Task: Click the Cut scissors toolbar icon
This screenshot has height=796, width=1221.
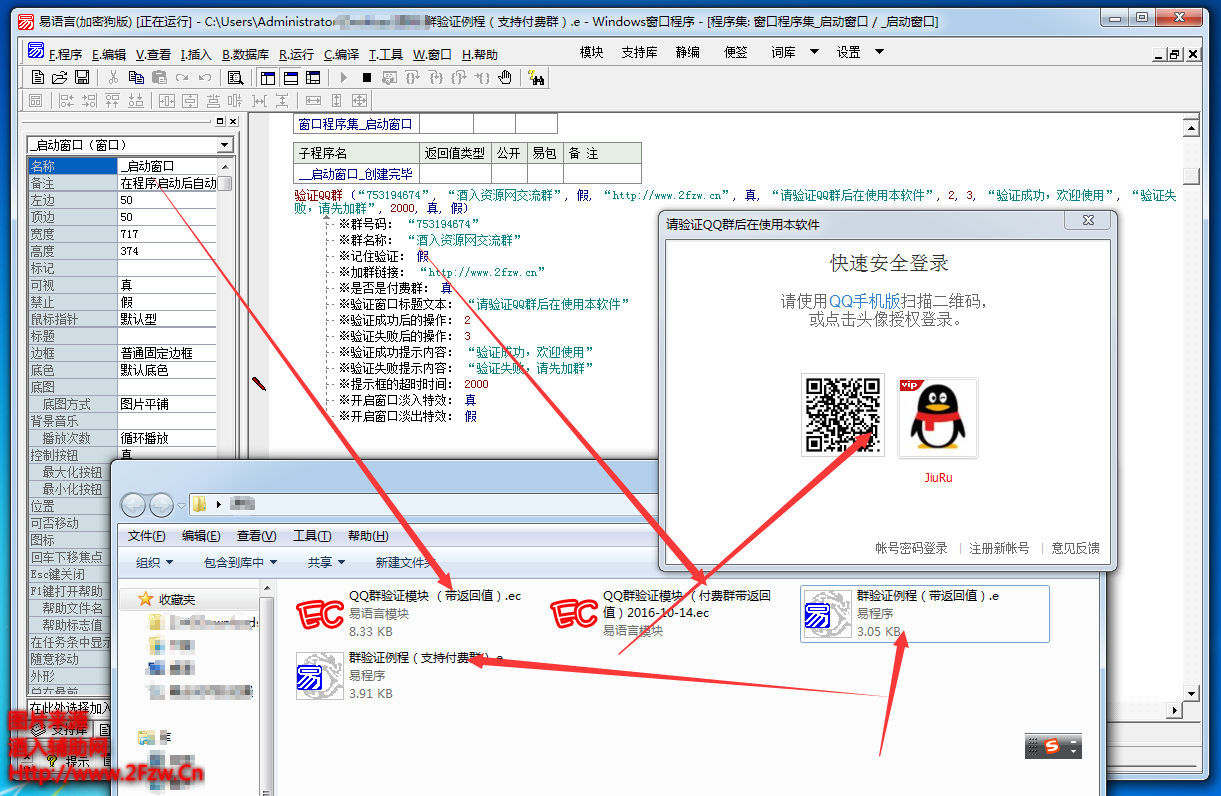Action: [x=113, y=77]
